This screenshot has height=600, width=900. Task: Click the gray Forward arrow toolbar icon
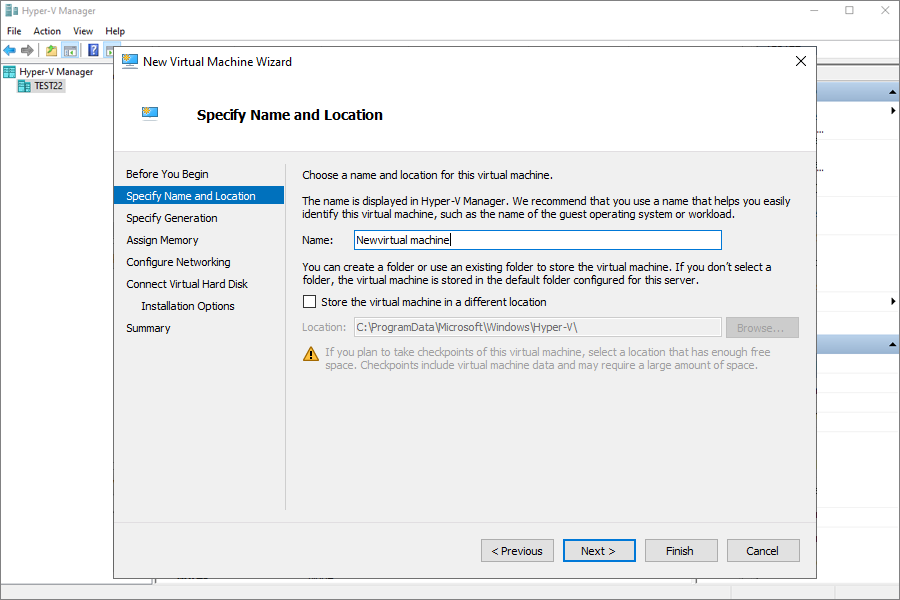coord(27,51)
